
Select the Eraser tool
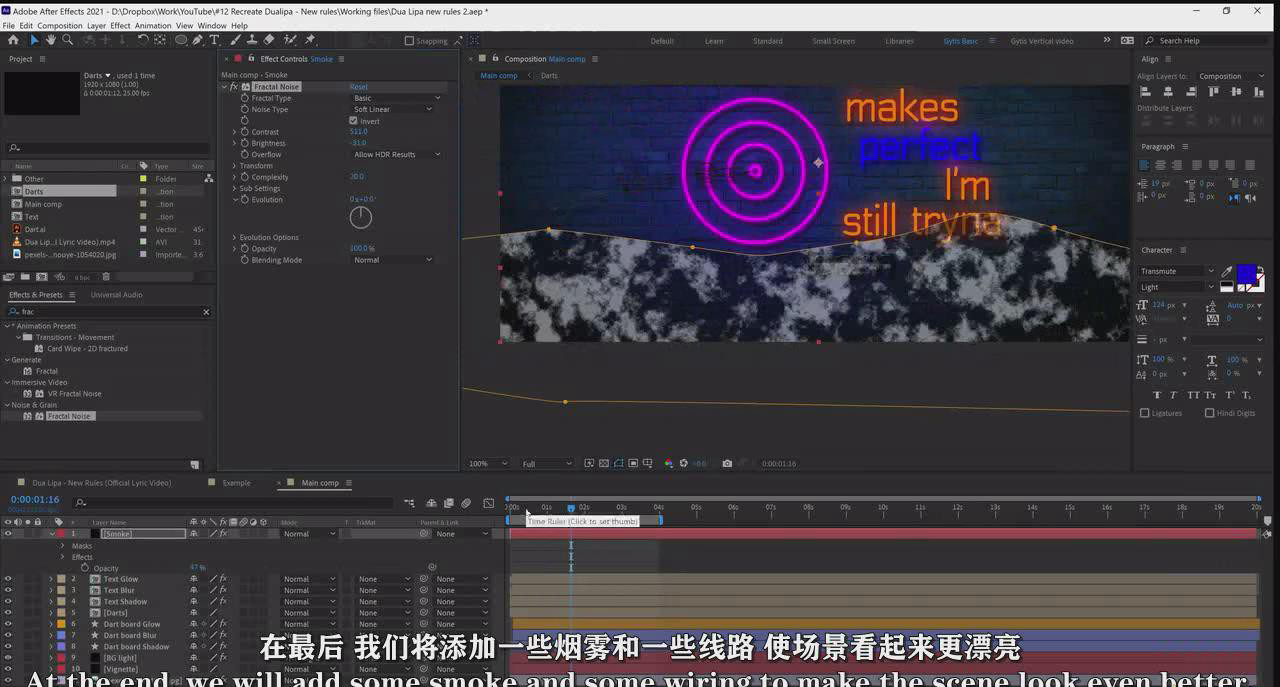click(x=269, y=40)
